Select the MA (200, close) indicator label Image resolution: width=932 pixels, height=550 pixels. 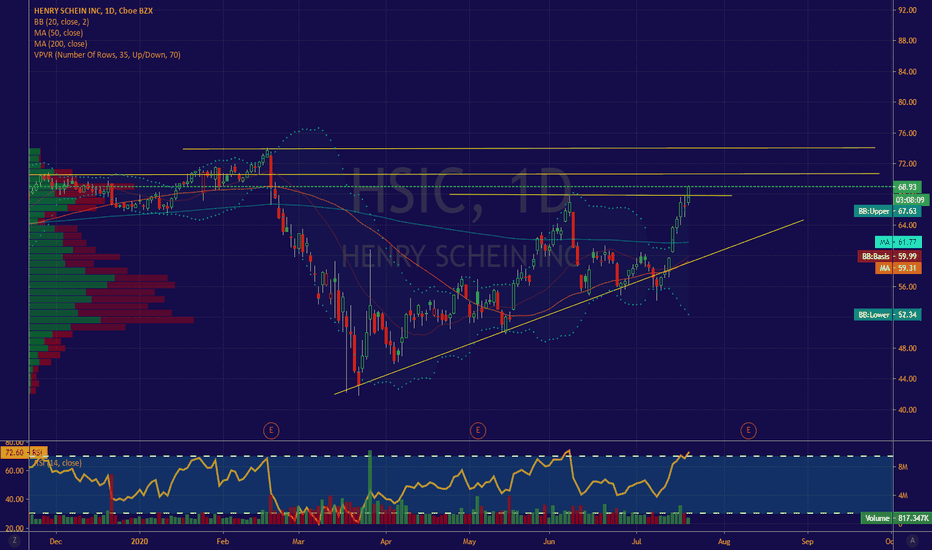coord(60,43)
